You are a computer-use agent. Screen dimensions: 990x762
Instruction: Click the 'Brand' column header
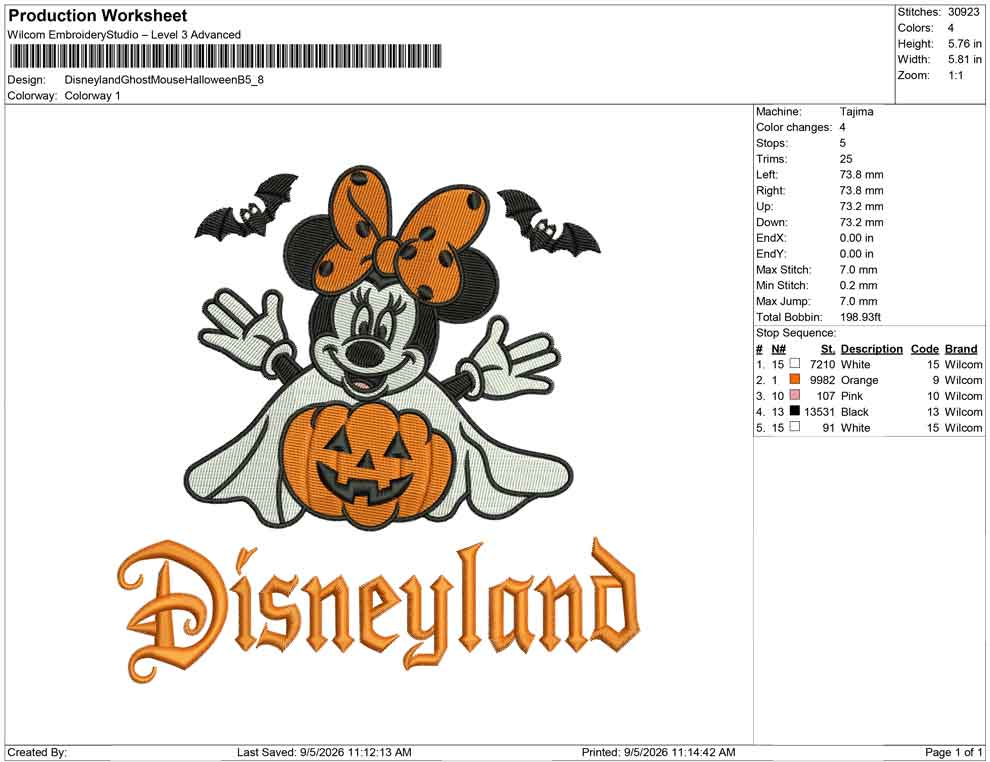click(960, 349)
